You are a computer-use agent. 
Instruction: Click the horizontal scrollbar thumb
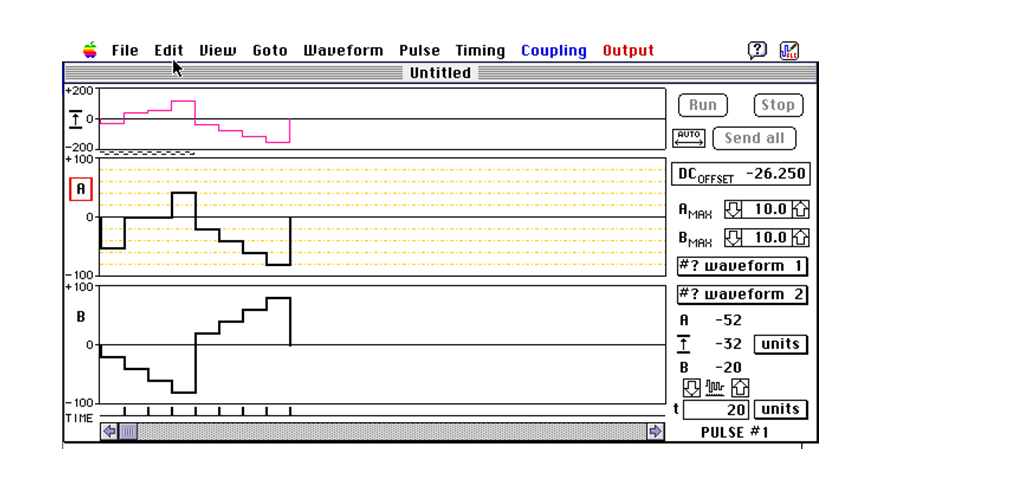click(128, 431)
